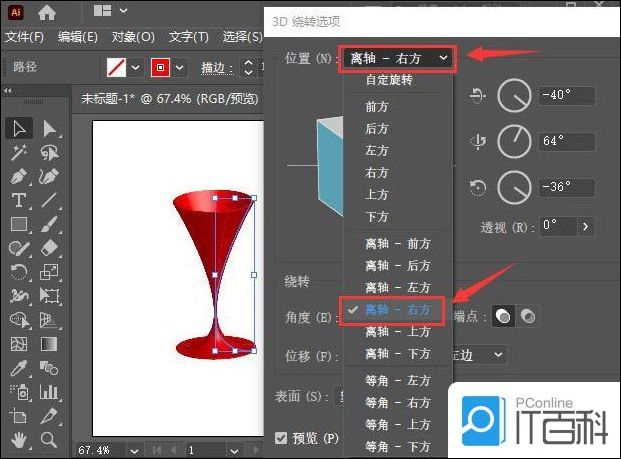Select the Pen tool
This screenshot has height=459, width=621.
[19, 177]
